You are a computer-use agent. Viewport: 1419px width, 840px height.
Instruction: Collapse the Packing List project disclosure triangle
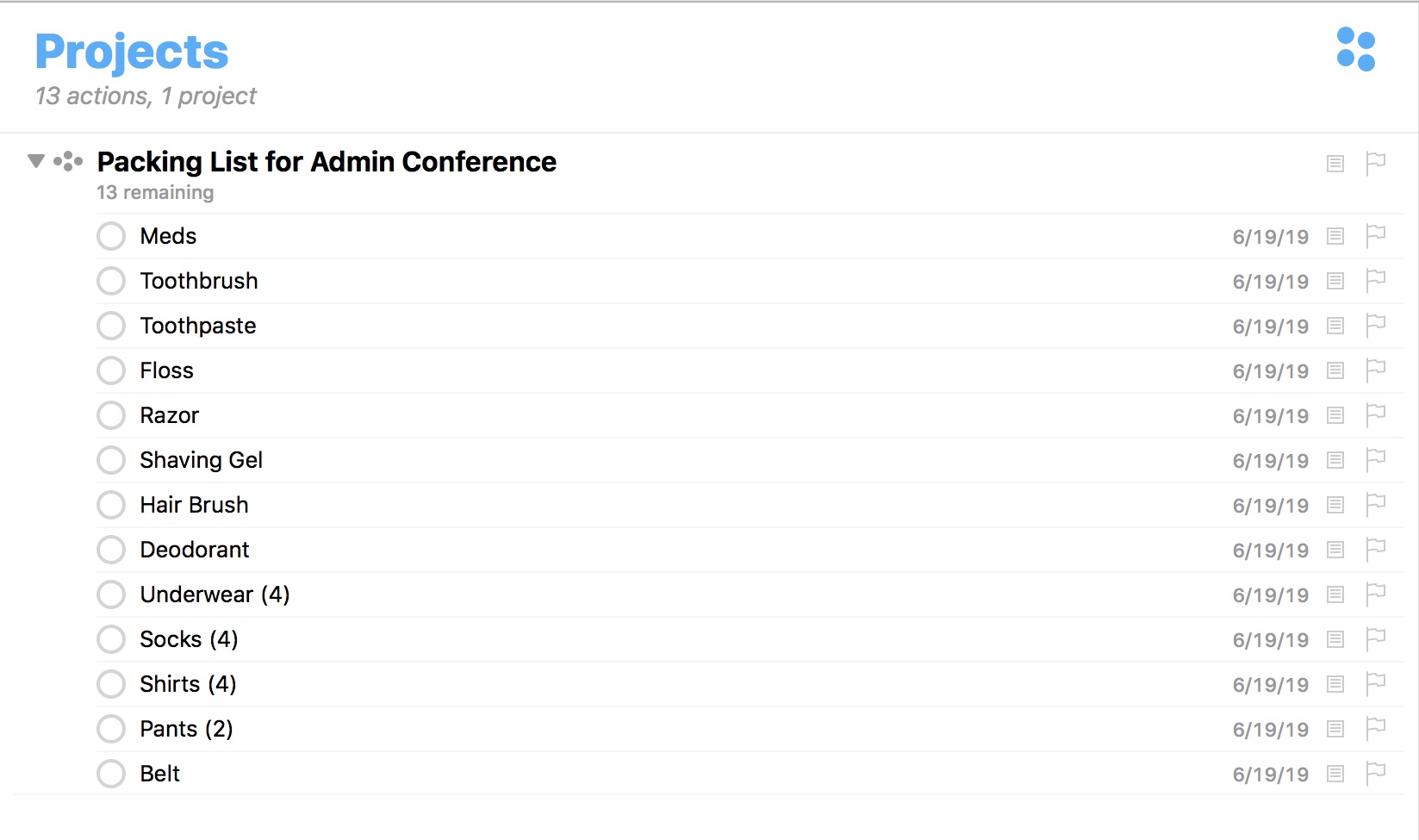click(36, 161)
